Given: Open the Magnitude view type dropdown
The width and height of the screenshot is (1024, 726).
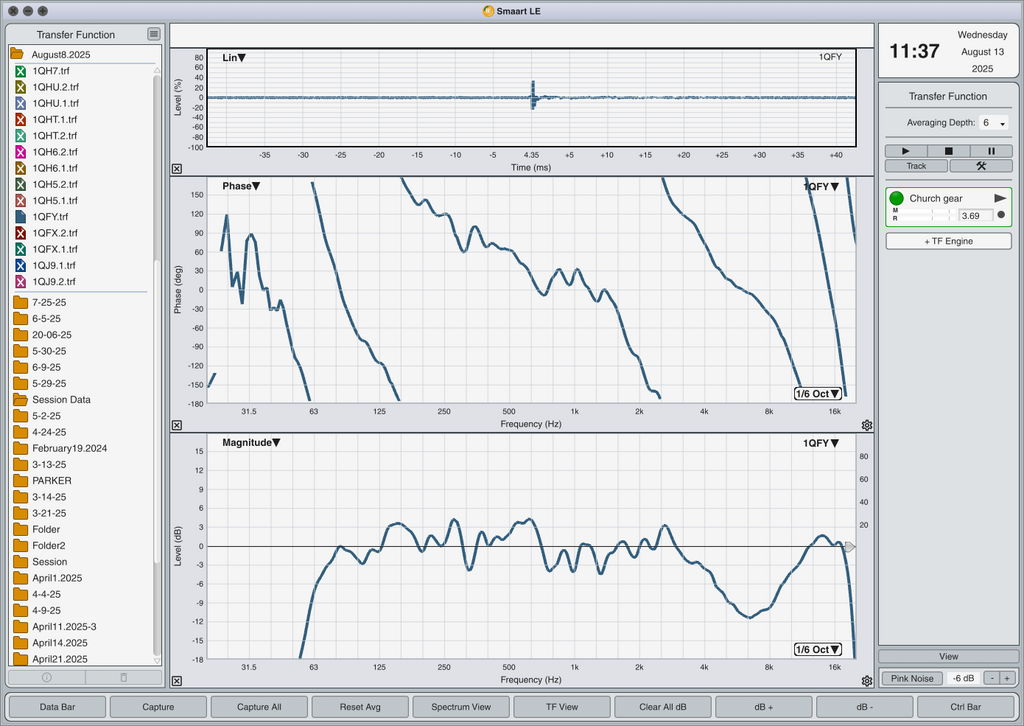Looking at the screenshot, I should pos(251,443).
